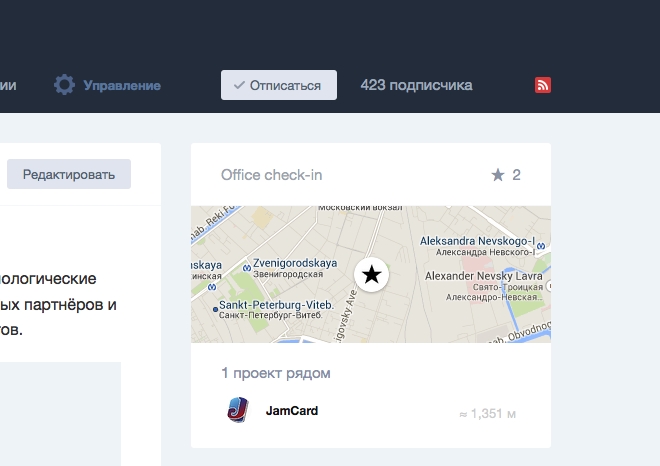Click the gear icon beside Управление
660x466 pixels.
[x=65, y=85]
